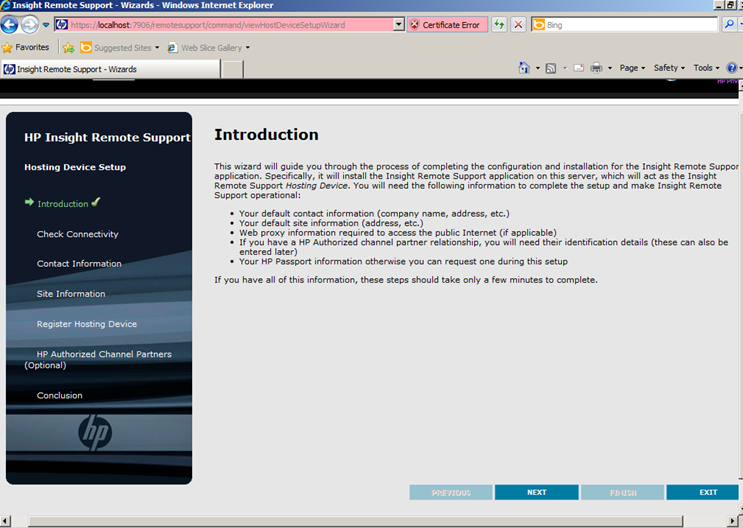Select the Contact Information step
Viewport: 743px width, 528px height.
click(x=79, y=264)
